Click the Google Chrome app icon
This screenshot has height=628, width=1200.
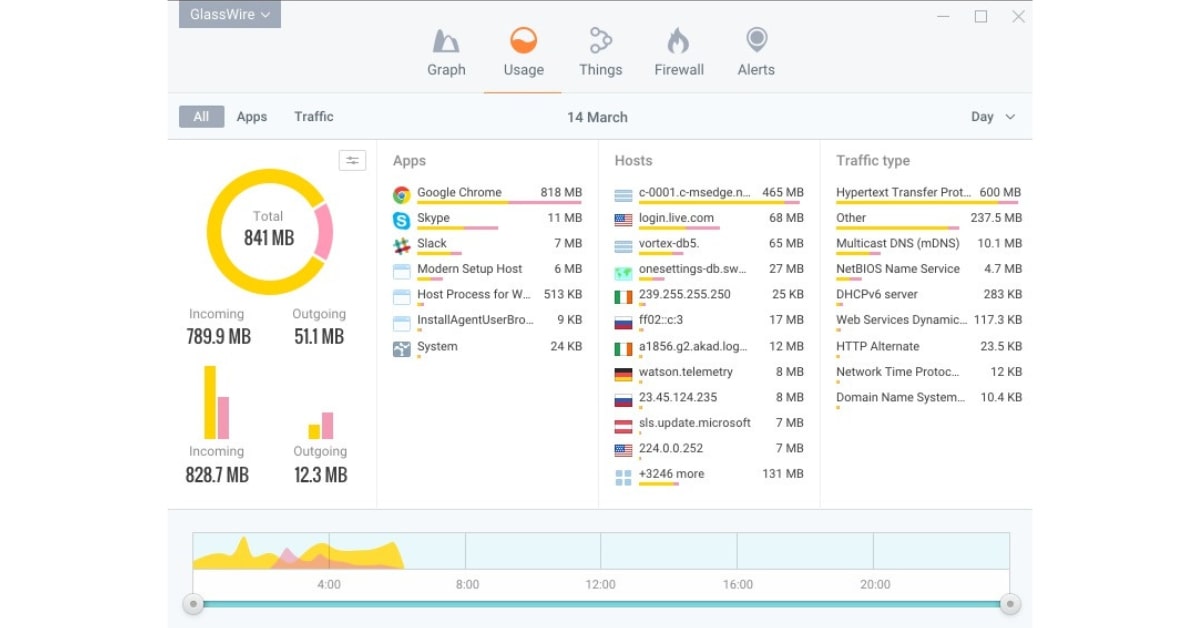click(x=402, y=194)
